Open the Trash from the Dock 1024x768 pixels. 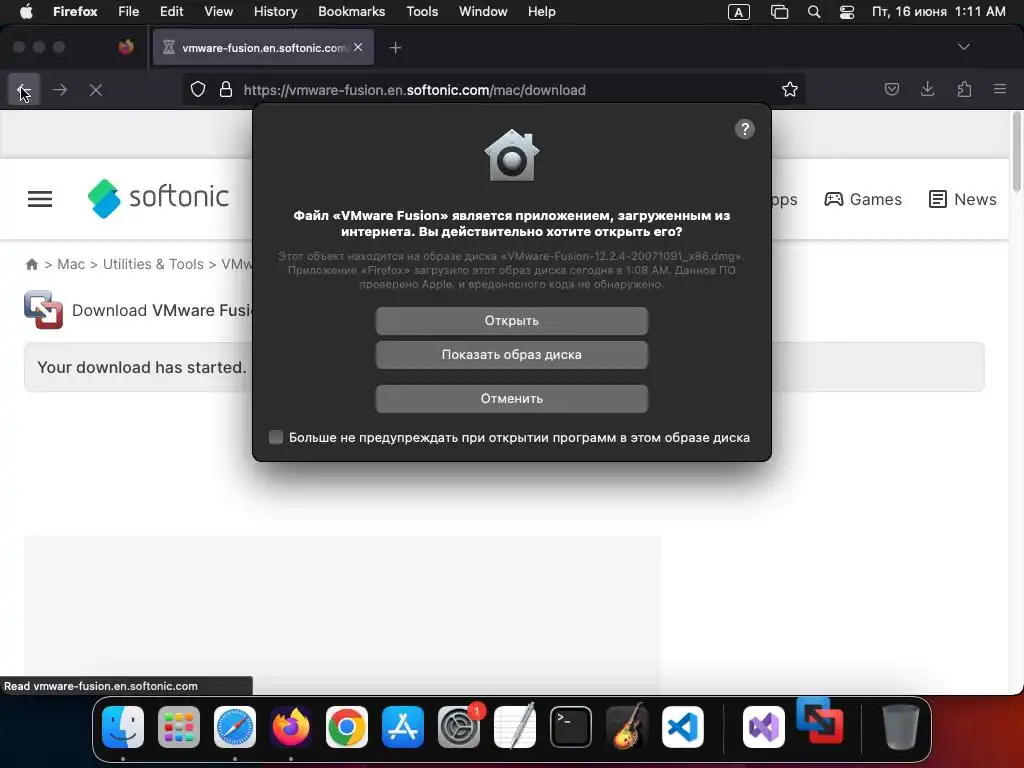click(901, 727)
